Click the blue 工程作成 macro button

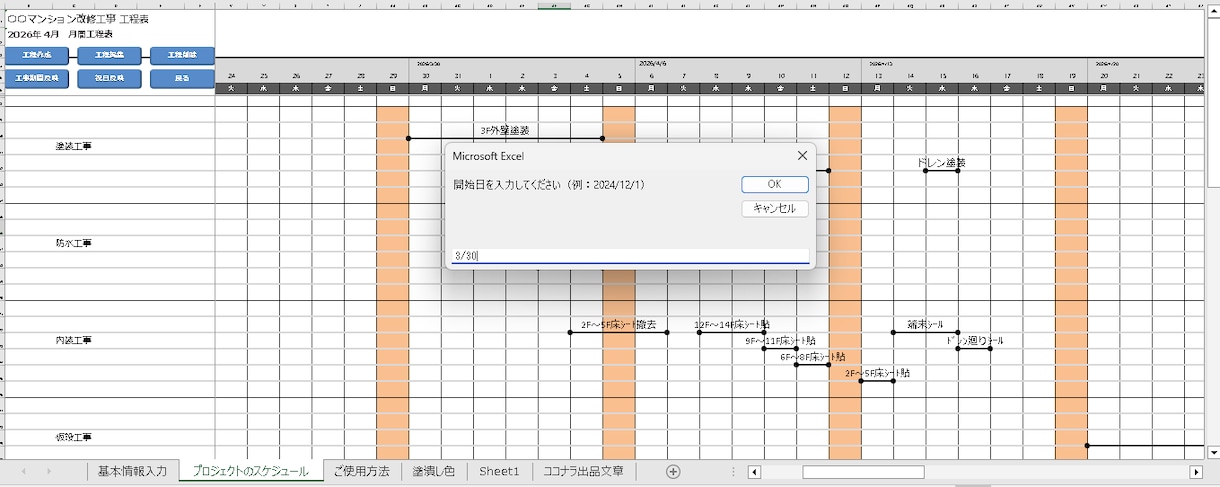(36, 55)
